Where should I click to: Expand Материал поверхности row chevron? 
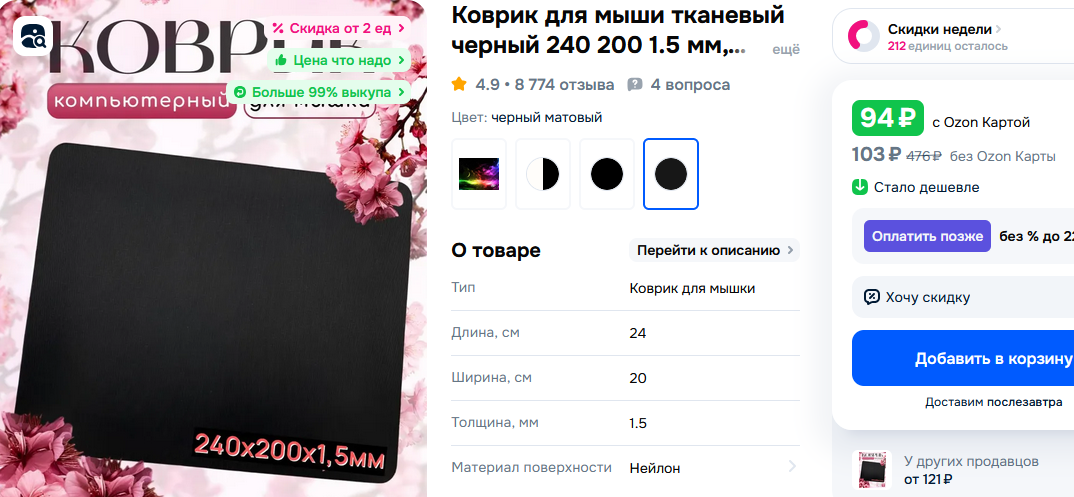click(x=792, y=467)
